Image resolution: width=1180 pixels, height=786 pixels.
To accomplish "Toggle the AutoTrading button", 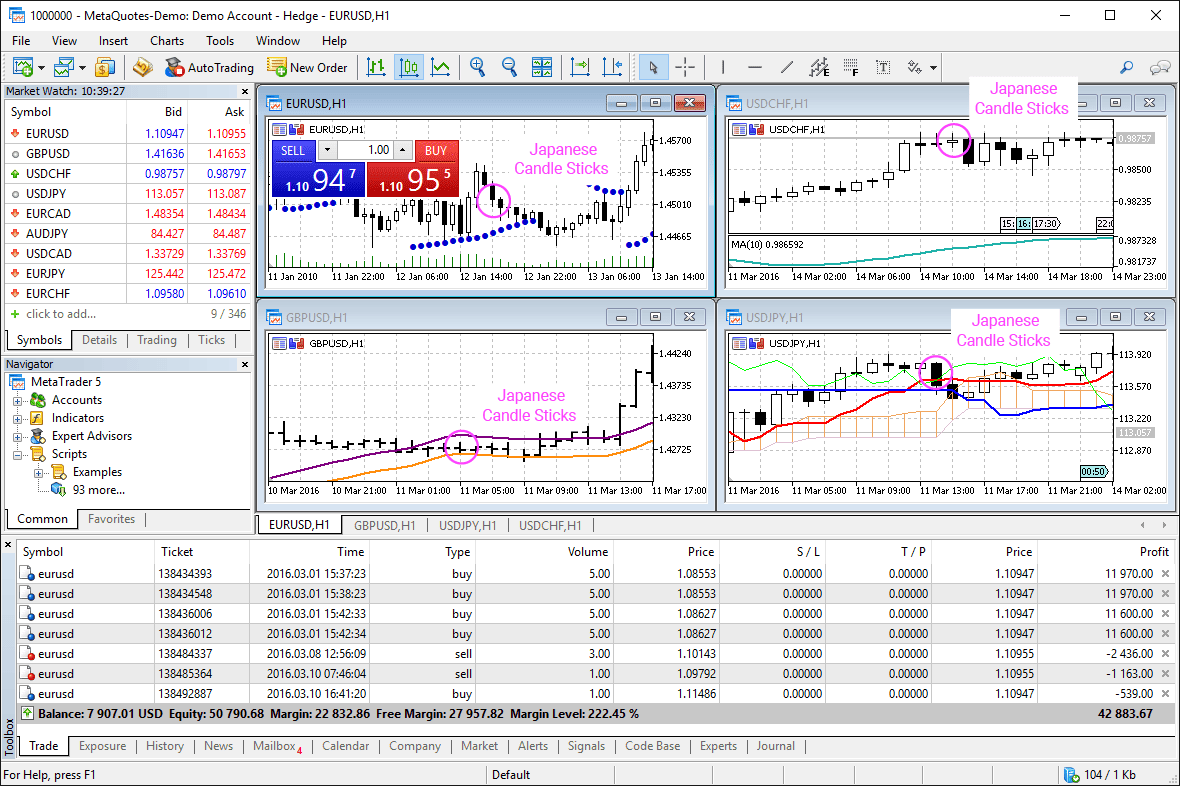I will 209,68.
